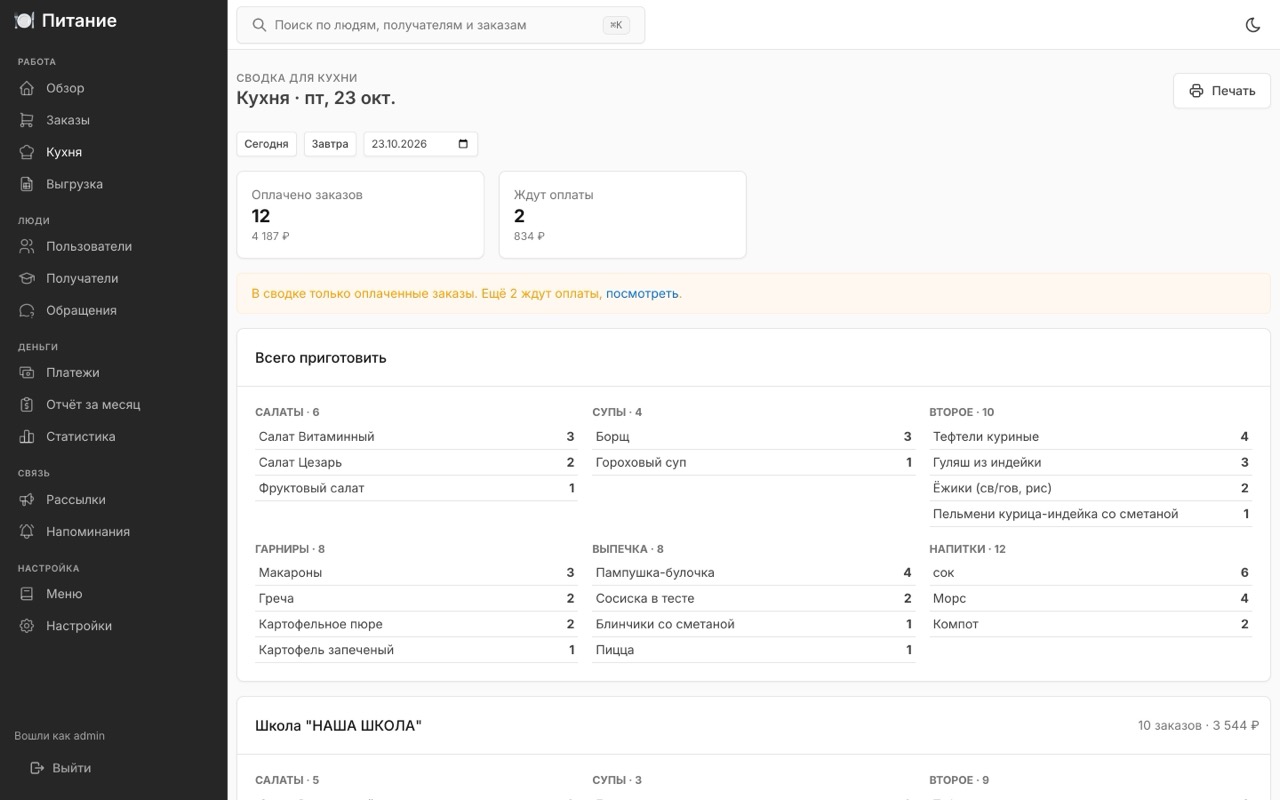
Task: Click the Выгрузка spreadsheet icon
Action: (x=27, y=184)
